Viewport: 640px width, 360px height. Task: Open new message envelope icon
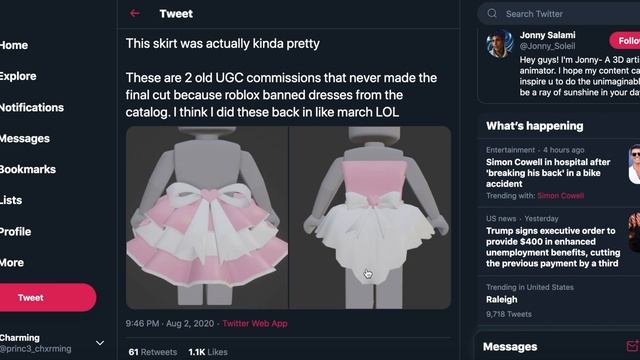point(633,346)
